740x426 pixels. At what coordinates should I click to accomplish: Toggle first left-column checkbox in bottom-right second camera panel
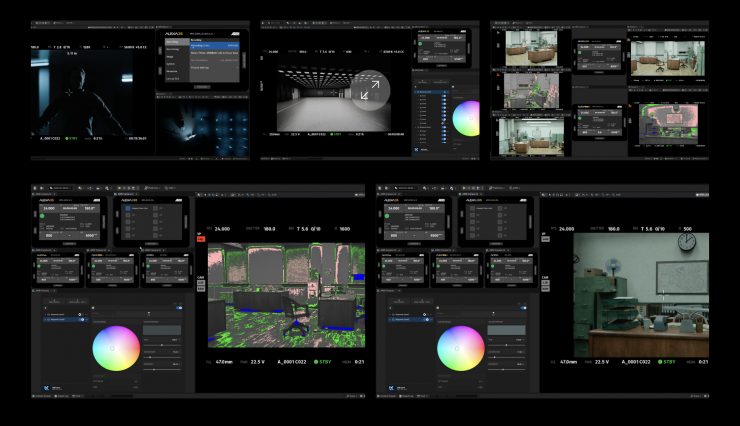472,208
